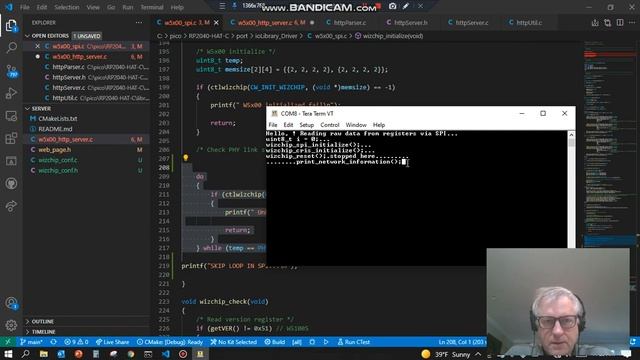Screen dimensions: 640x360
Task: Click the VS Code icon in taskbar
Action: point(166,354)
